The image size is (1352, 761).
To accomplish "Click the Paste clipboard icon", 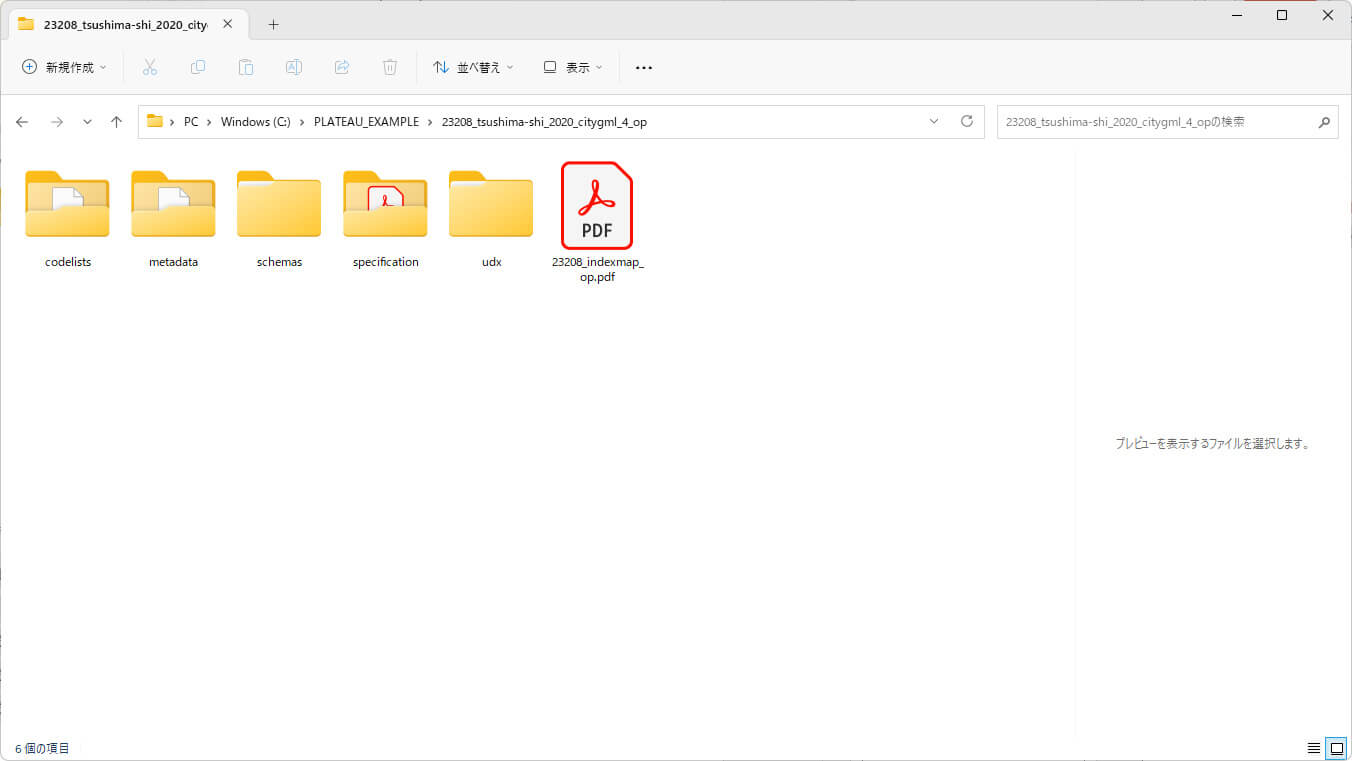I will coord(246,67).
